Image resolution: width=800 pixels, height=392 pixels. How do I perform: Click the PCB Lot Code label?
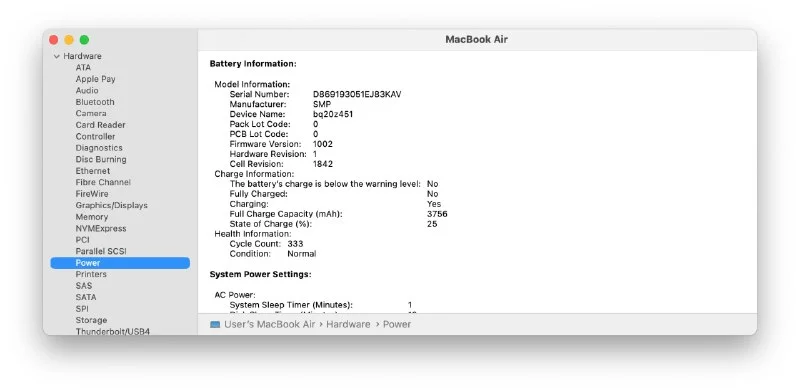point(259,134)
